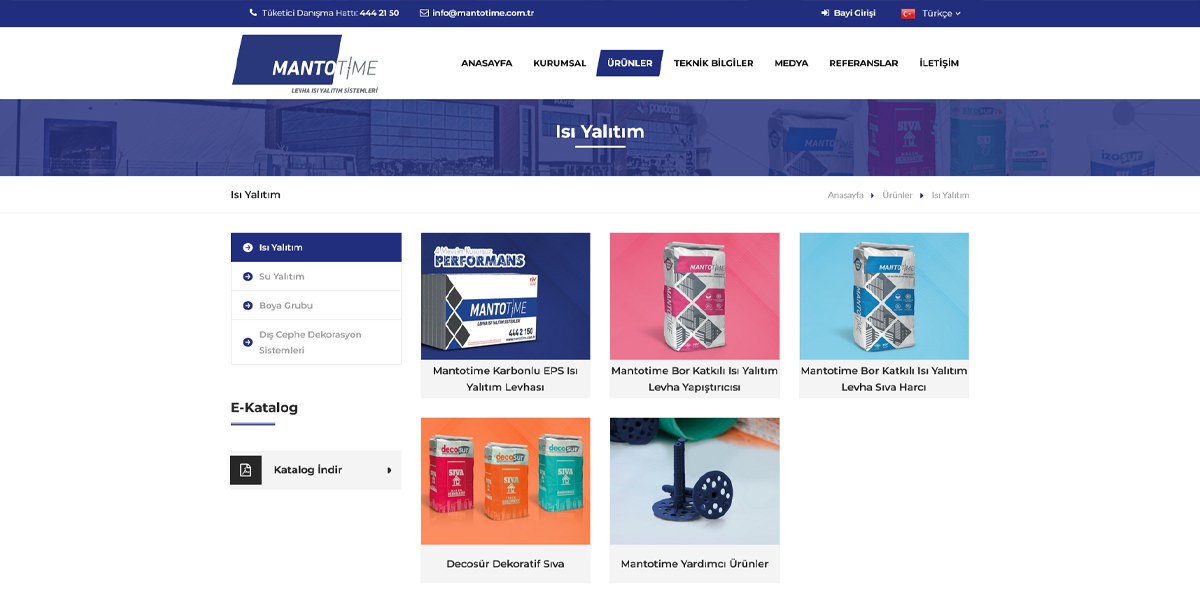Open the Decosür Dekoratif Sıva product thumbnail
This screenshot has height=600, width=1200.
pos(505,481)
